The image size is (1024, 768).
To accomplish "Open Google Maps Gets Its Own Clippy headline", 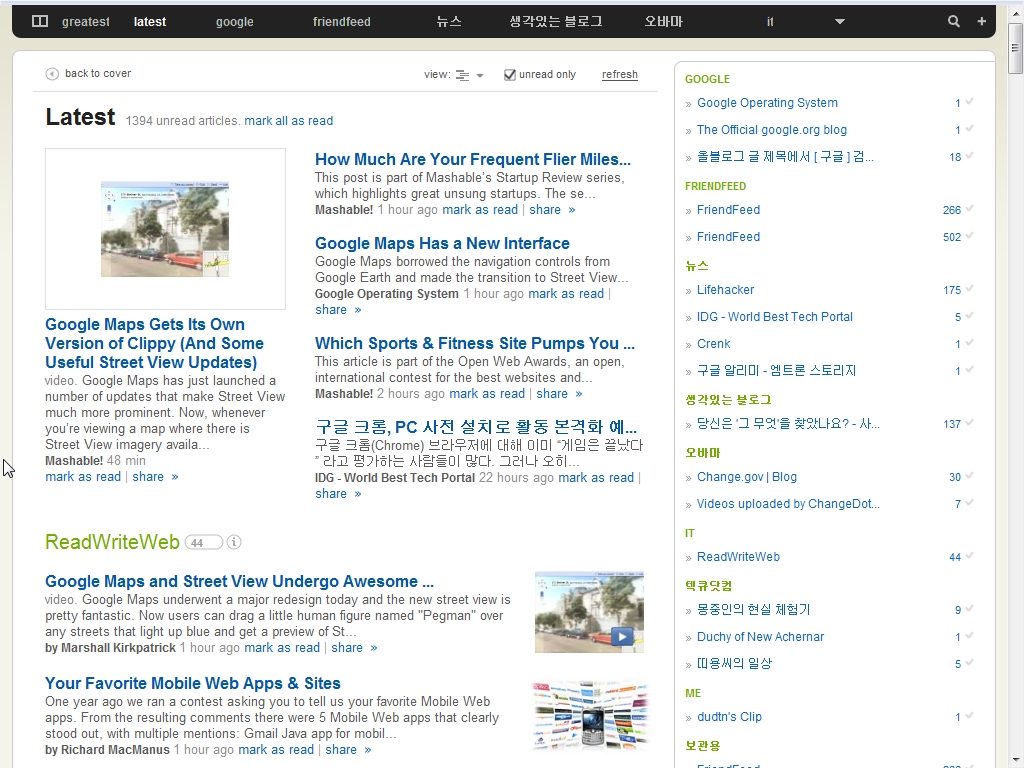I will (155, 344).
